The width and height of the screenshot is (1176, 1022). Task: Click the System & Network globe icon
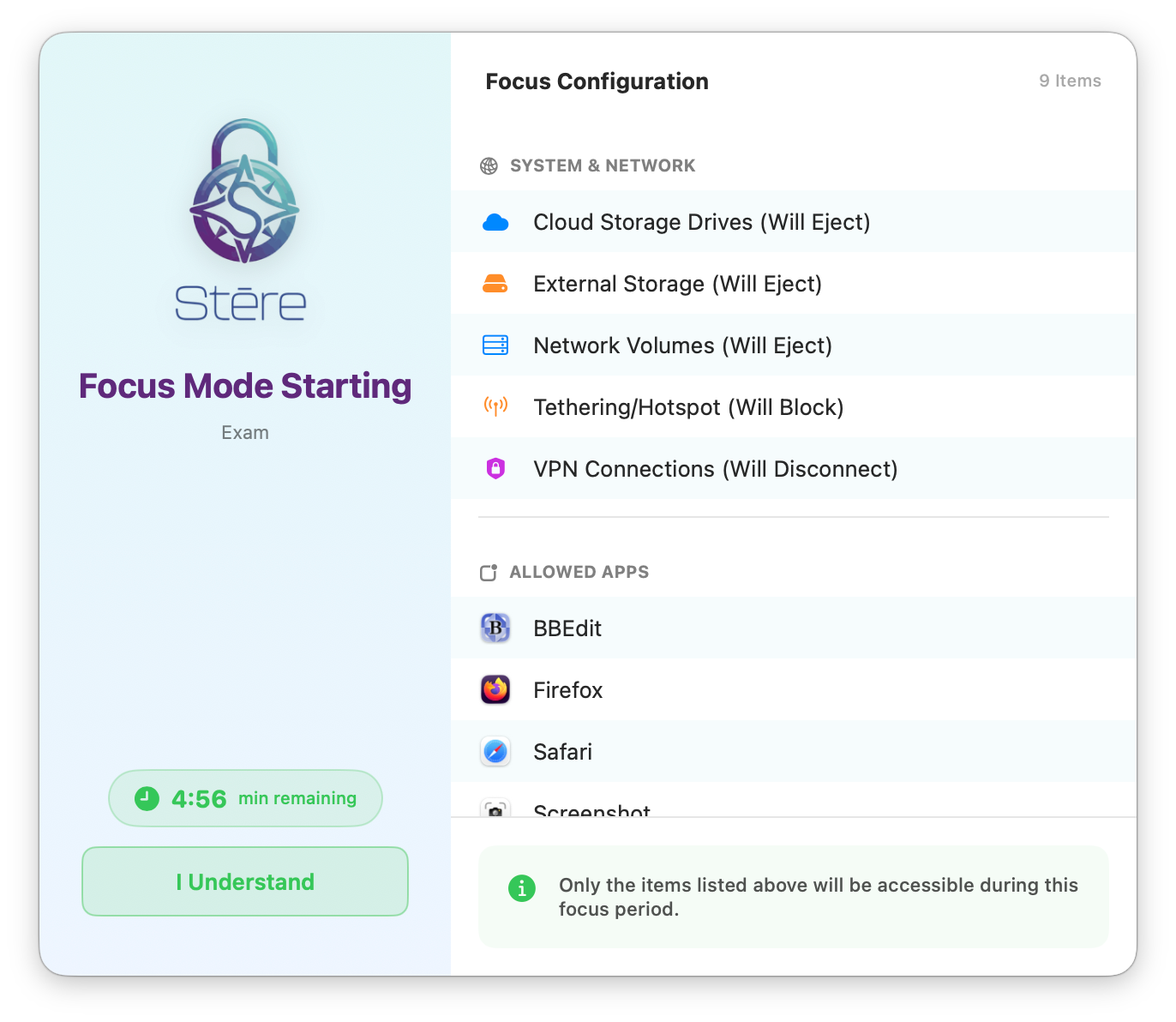tap(489, 166)
